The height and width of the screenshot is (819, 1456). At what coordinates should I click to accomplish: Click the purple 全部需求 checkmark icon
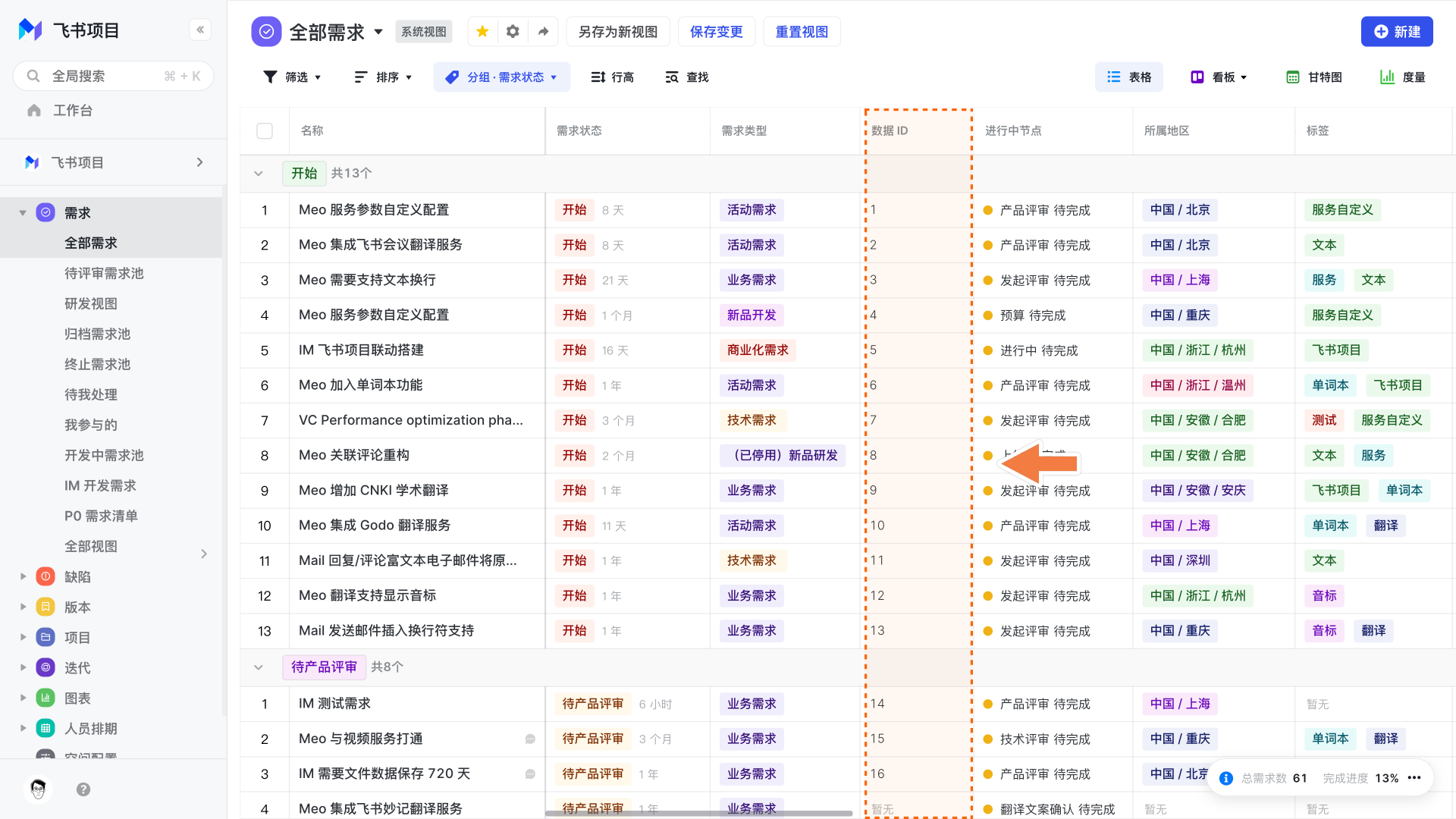click(266, 32)
